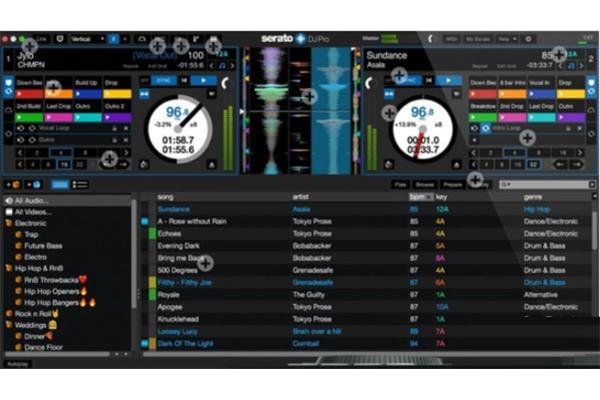Add a new saved loop on deck 2
This screenshot has width=600, height=400.
pyautogui.click(x=474, y=140)
